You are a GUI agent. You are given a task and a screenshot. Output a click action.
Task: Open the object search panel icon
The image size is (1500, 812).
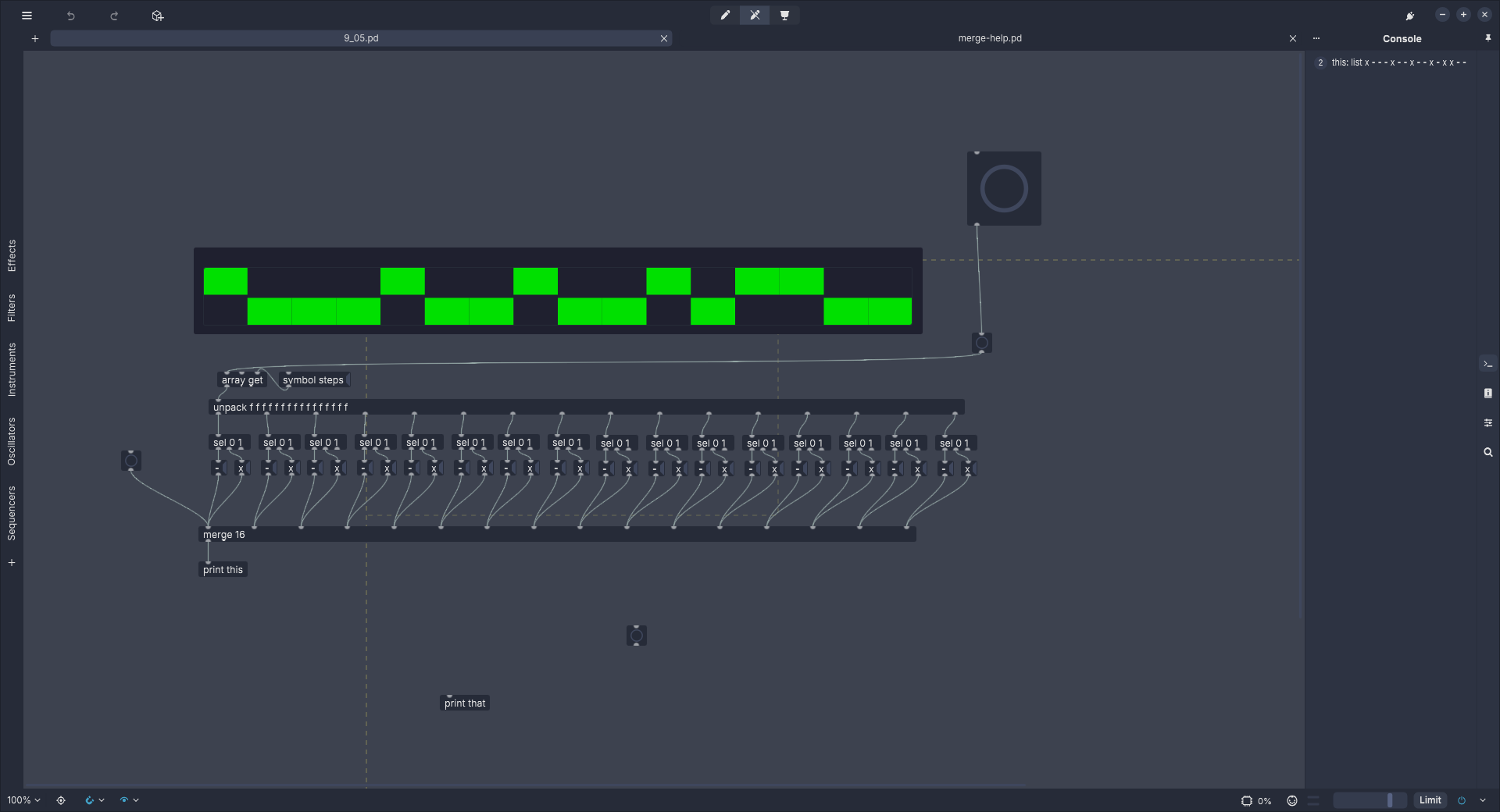pyautogui.click(x=1487, y=452)
